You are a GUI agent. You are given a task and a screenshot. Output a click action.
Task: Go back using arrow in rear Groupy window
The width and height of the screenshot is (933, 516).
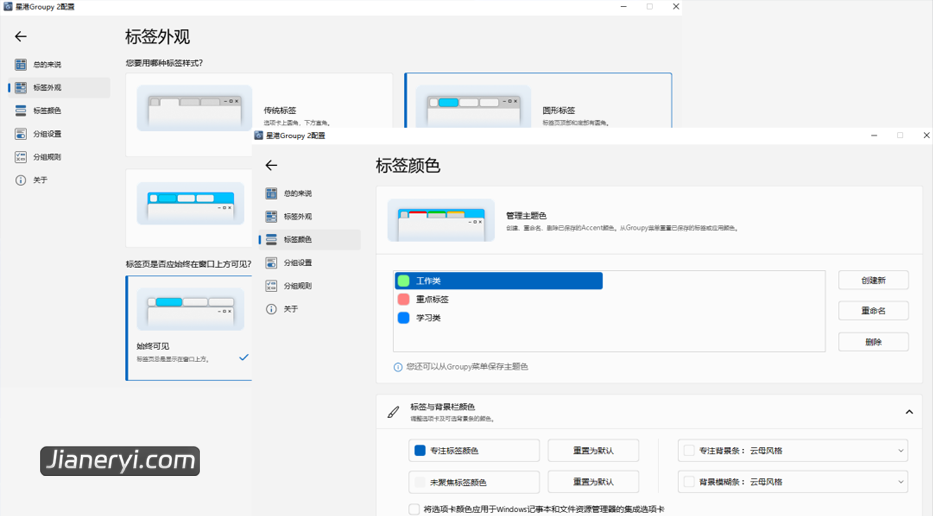(21, 37)
